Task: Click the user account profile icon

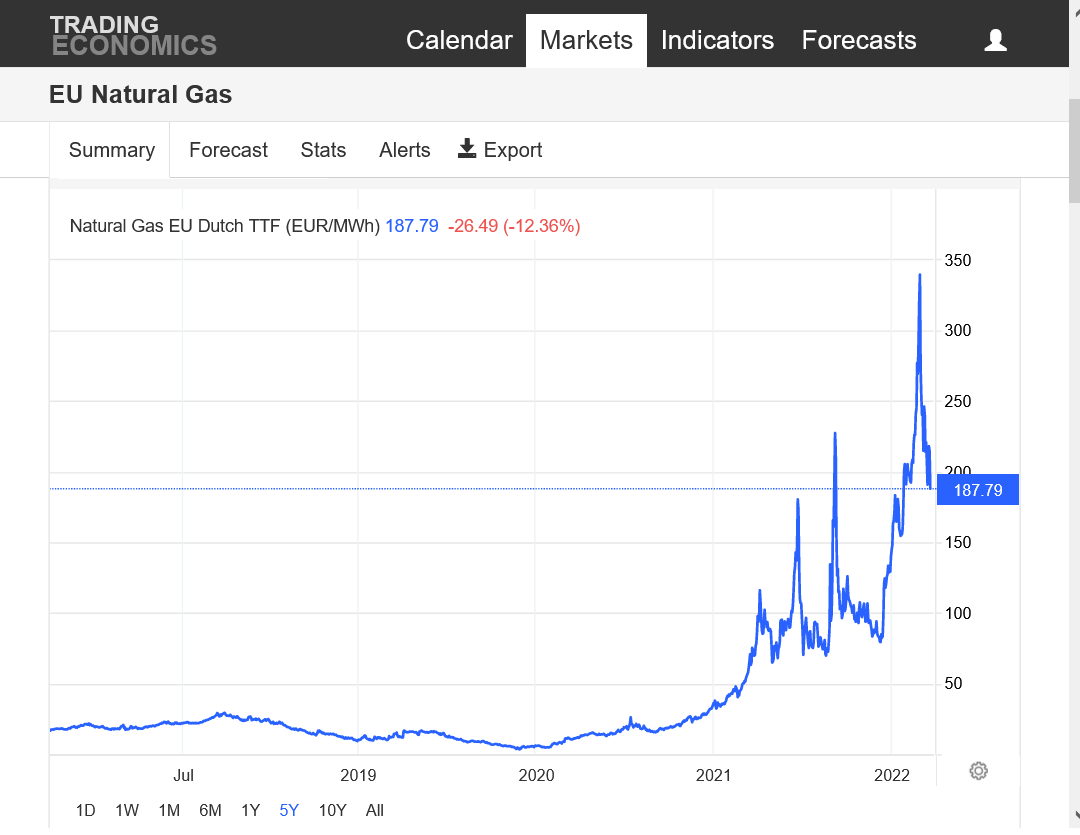Action: [x=995, y=40]
